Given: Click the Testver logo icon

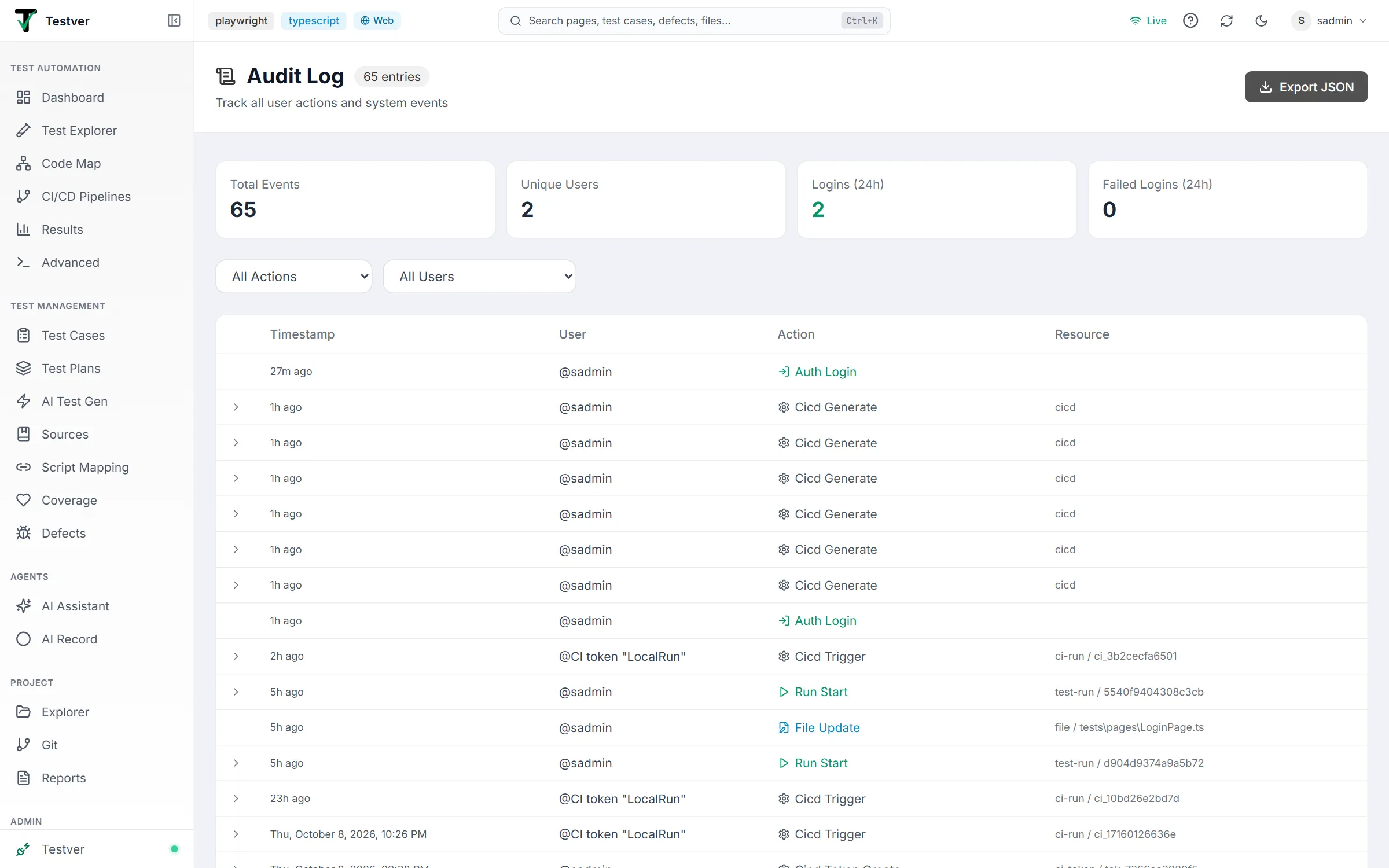Looking at the screenshot, I should [25, 21].
